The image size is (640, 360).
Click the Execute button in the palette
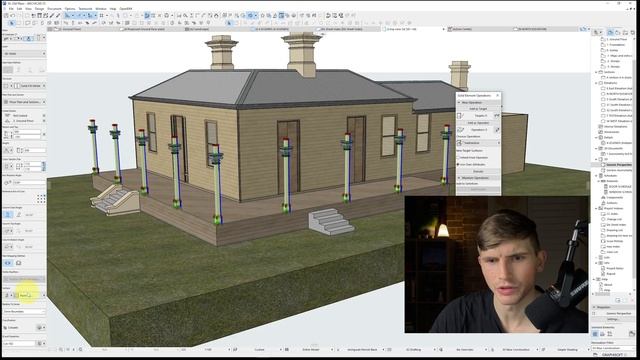[x=478, y=171]
